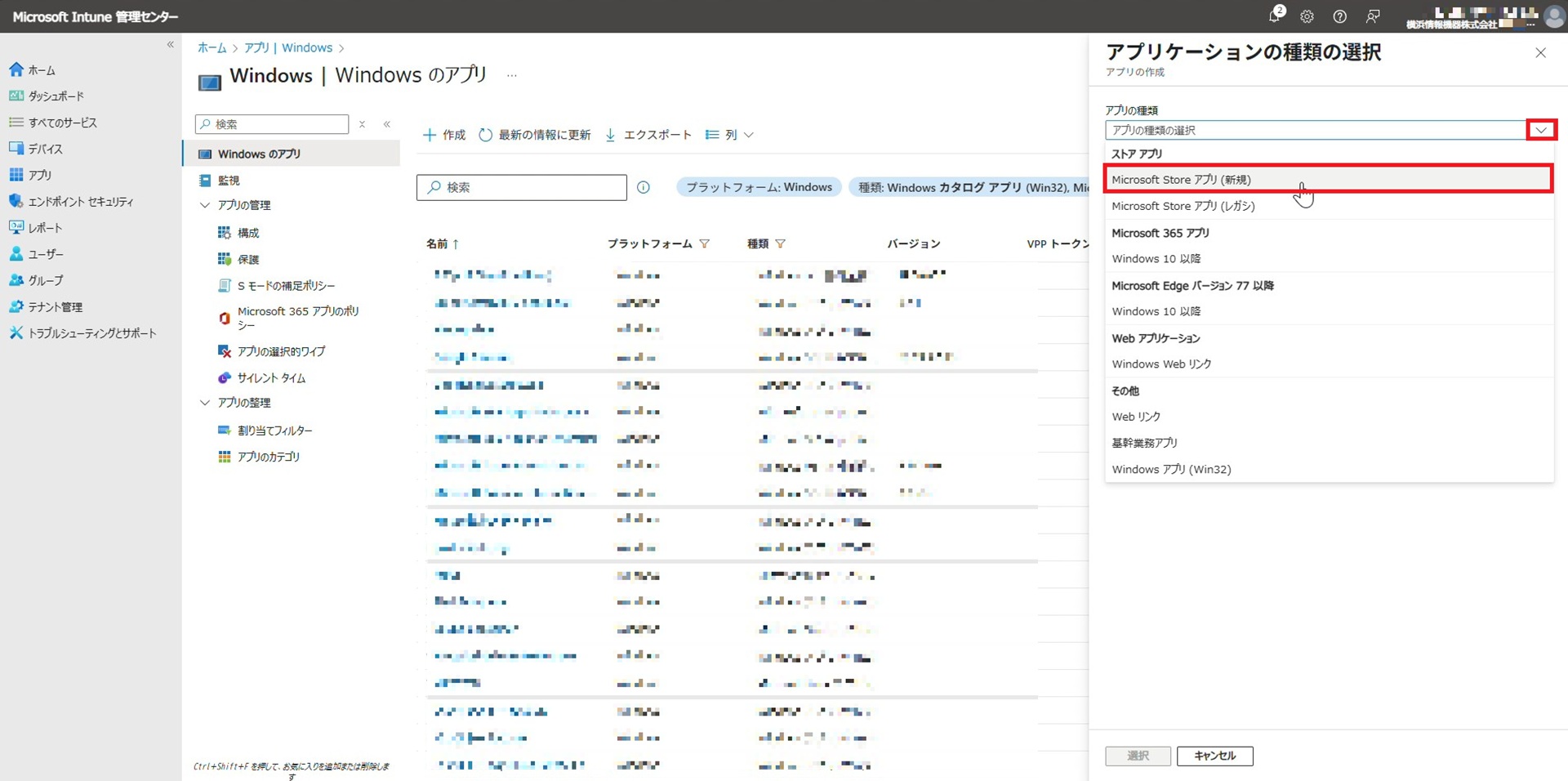Collapse the アプリの整理 tree section
The height and width of the screenshot is (781, 1568).
[x=205, y=403]
